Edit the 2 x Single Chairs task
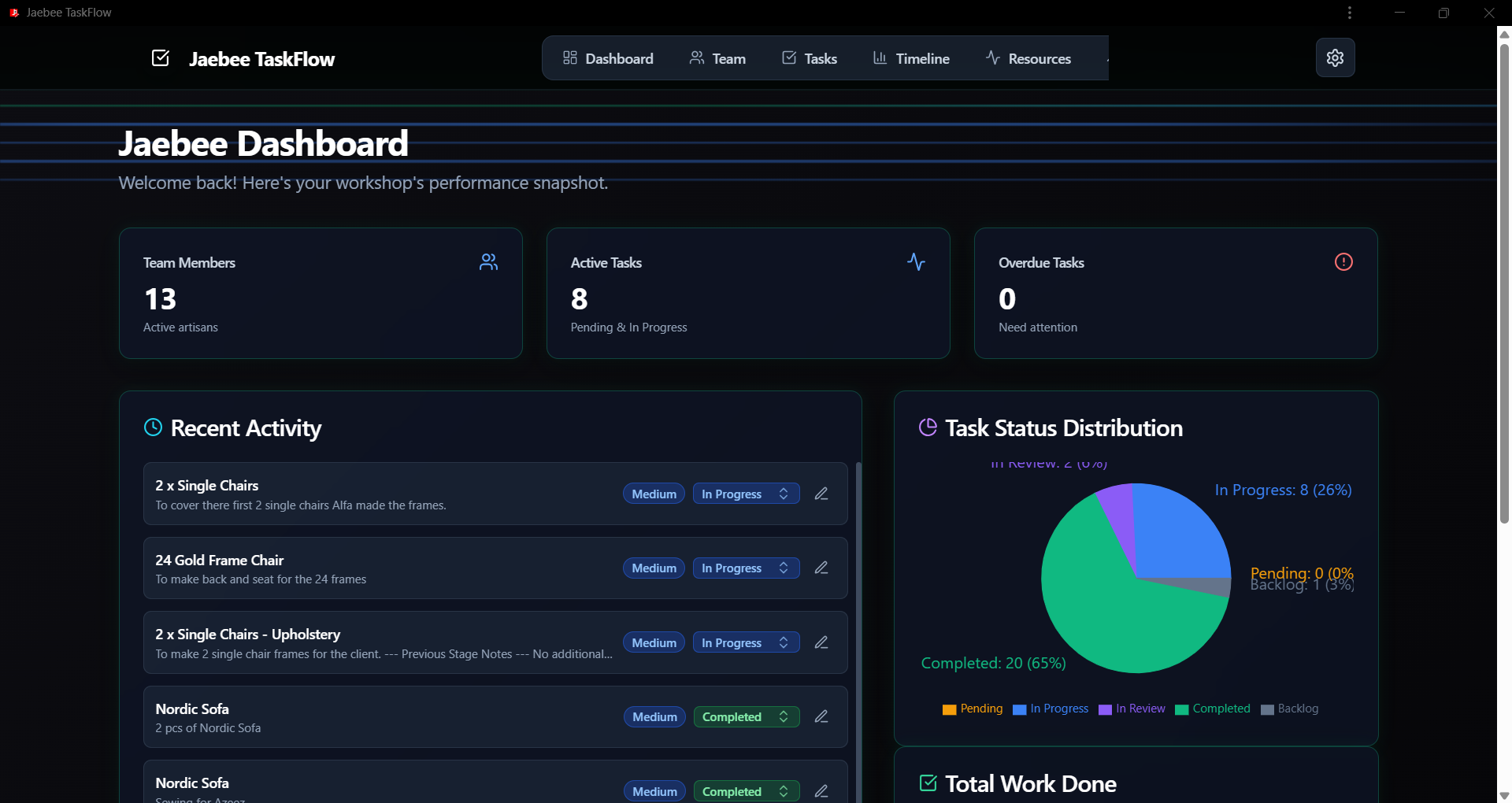Viewport: 1512px width, 803px height. click(x=821, y=494)
